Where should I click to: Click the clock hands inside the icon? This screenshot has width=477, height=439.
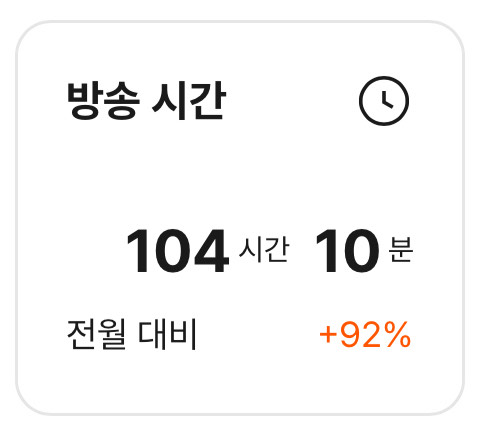(x=387, y=99)
